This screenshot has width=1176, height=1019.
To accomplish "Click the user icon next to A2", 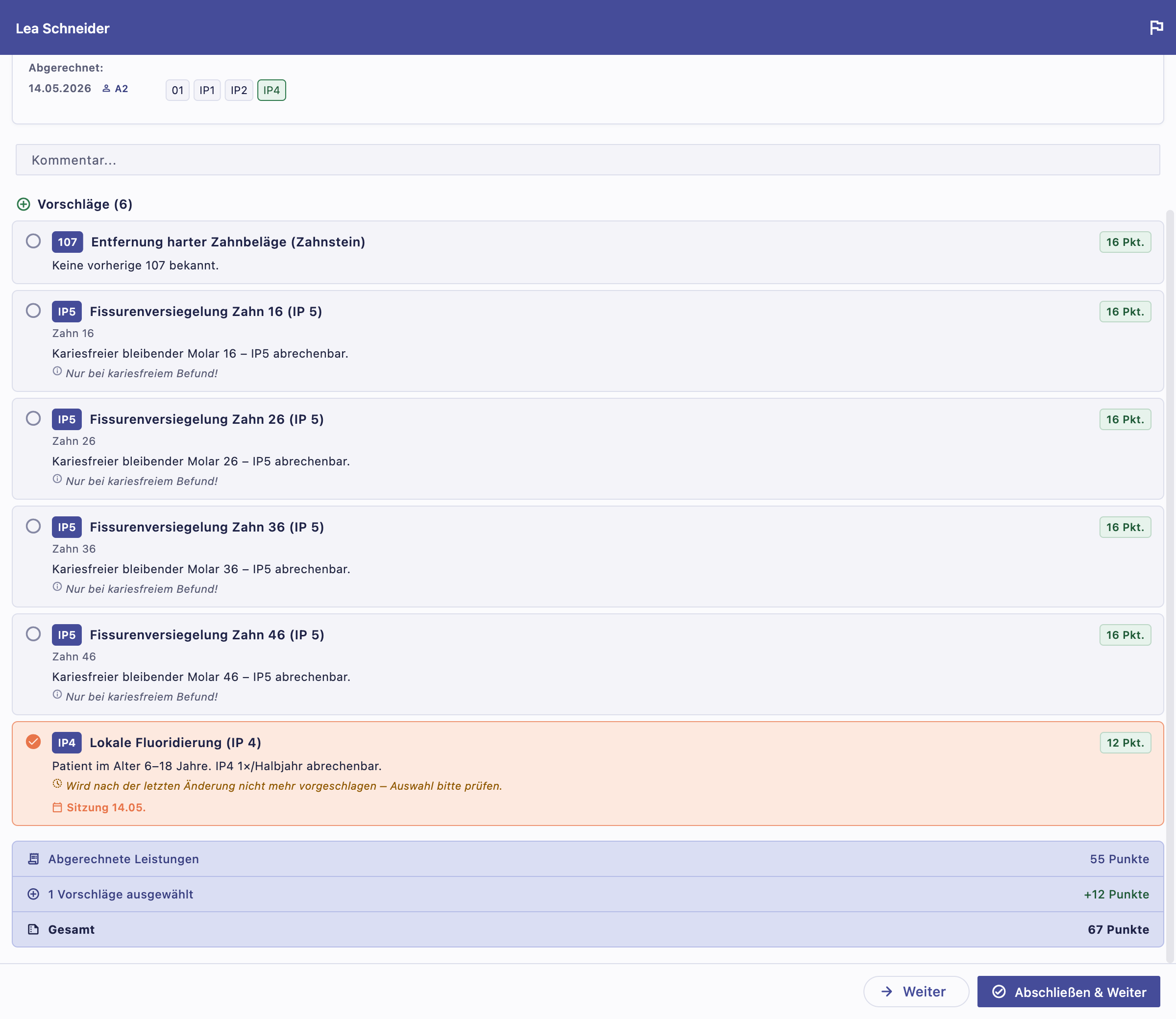I will 106,89.
